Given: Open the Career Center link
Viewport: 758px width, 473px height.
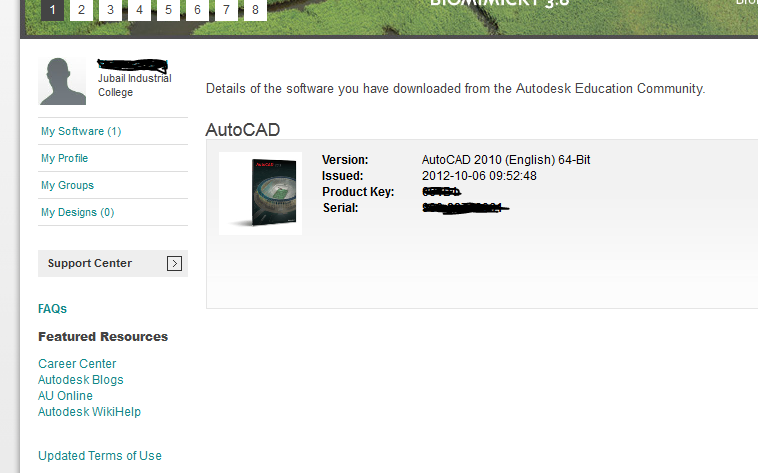Looking at the screenshot, I should coord(77,364).
